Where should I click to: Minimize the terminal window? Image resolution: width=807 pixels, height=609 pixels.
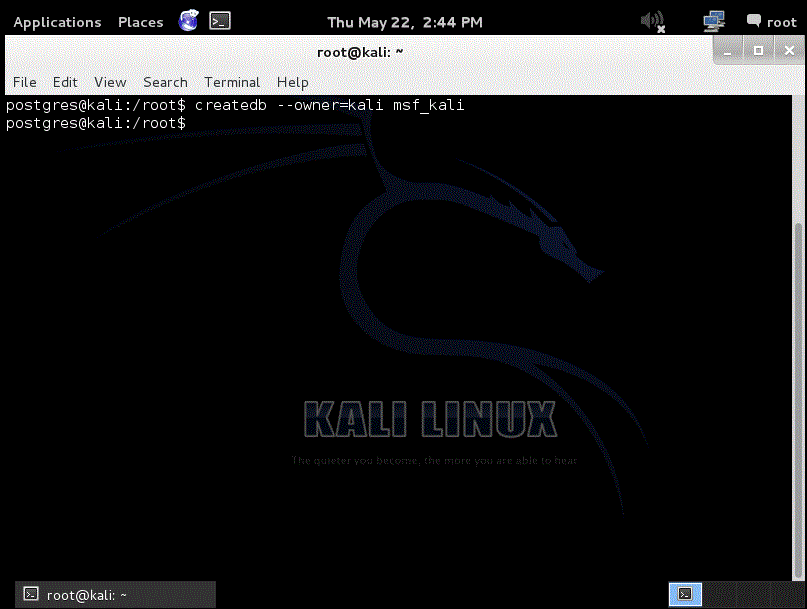coord(727,51)
